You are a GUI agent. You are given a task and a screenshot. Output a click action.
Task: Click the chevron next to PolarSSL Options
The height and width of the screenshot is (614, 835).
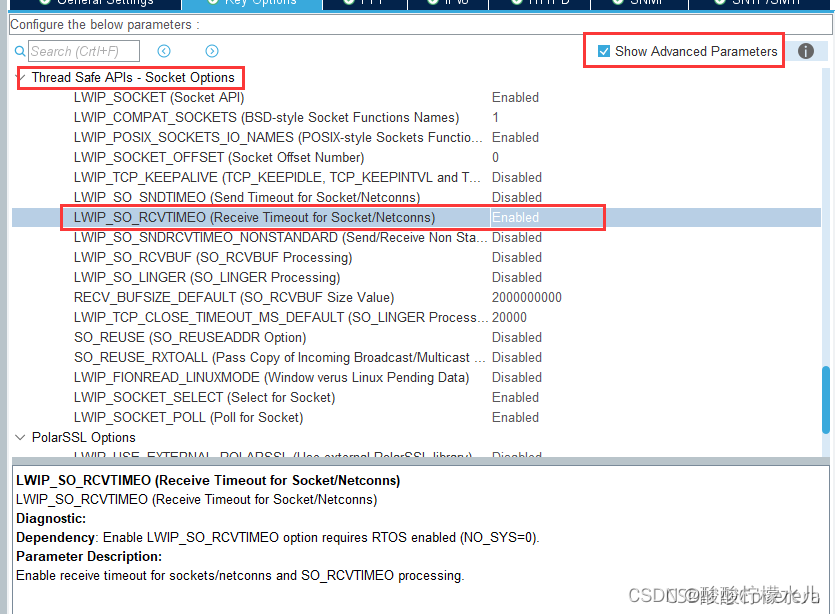[x=21, y=437]
